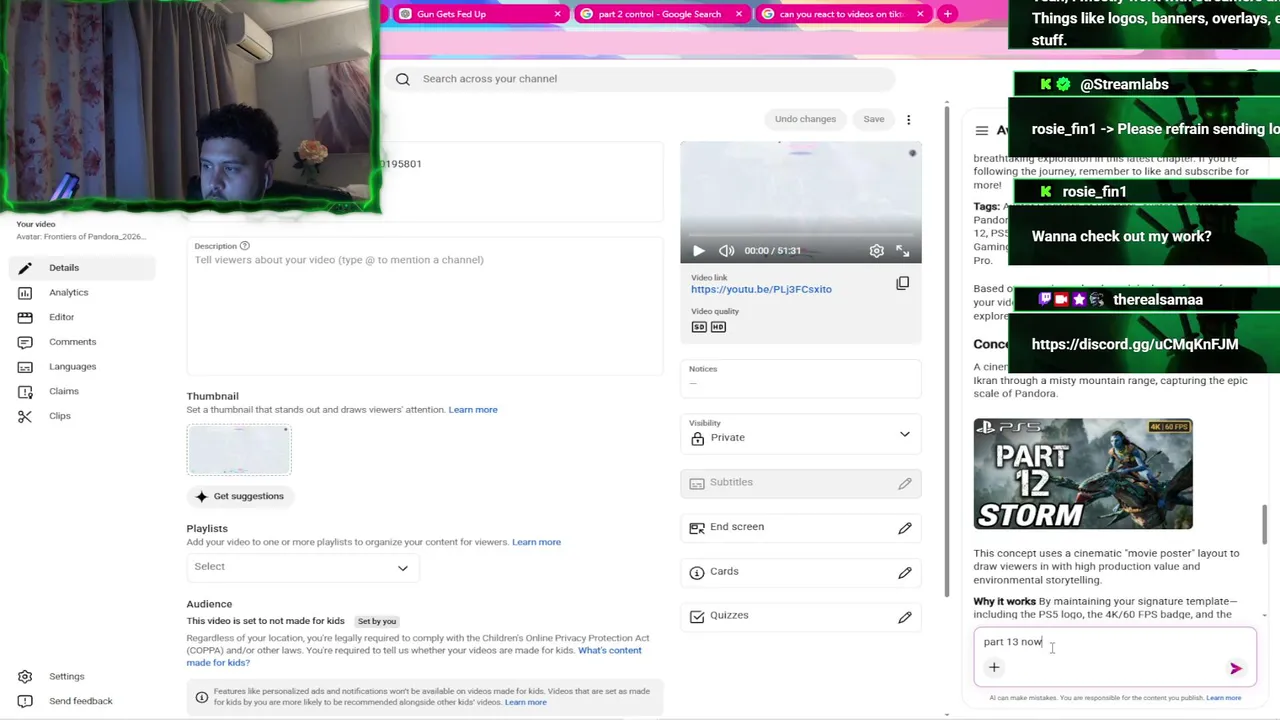Click Send feedback in the sidebar

pyautogui.click(x=80, y=701)
